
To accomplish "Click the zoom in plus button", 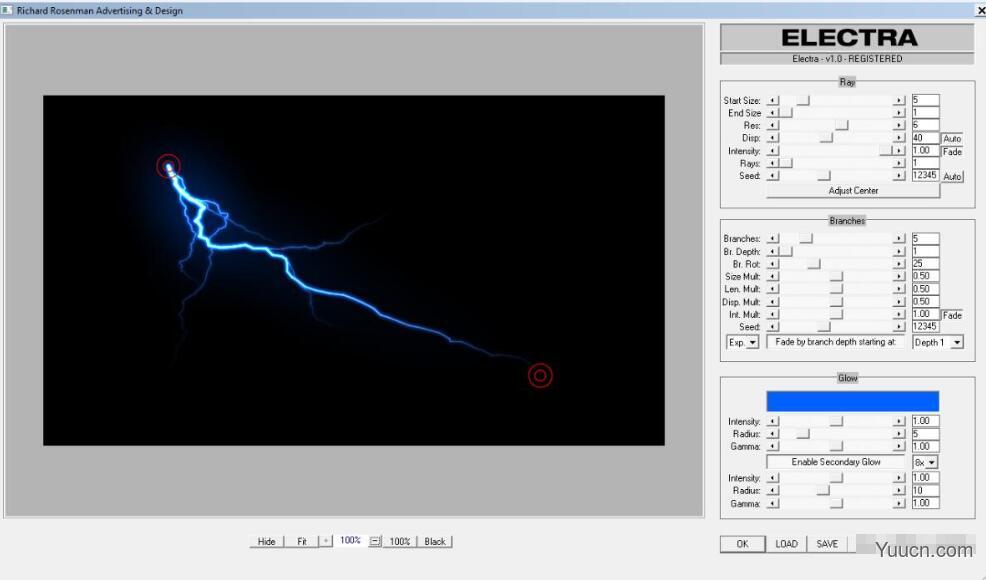I will tap(326, 541).
